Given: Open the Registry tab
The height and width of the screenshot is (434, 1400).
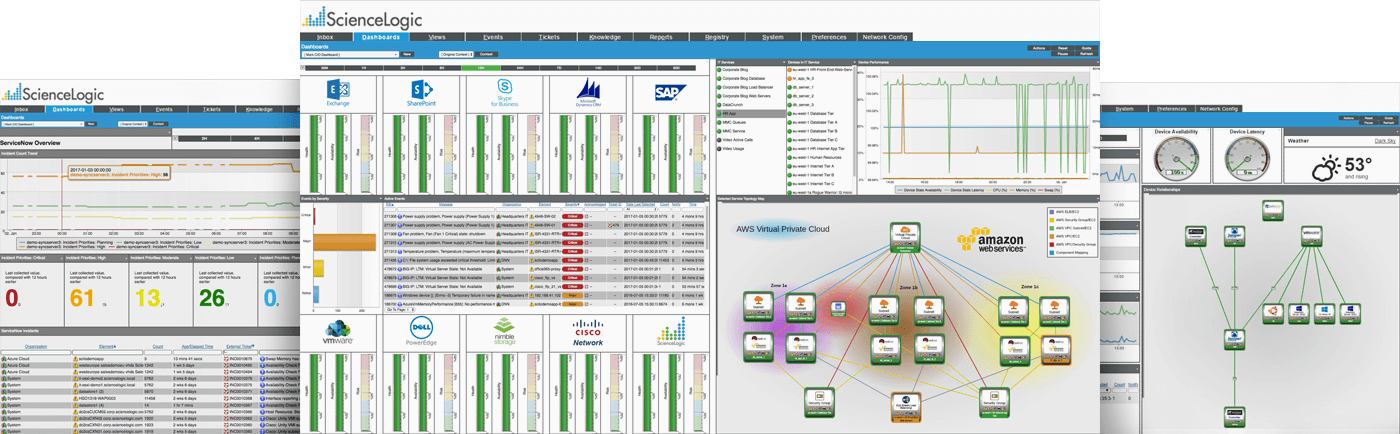Looking at the screenshot, I should (717, 37).
